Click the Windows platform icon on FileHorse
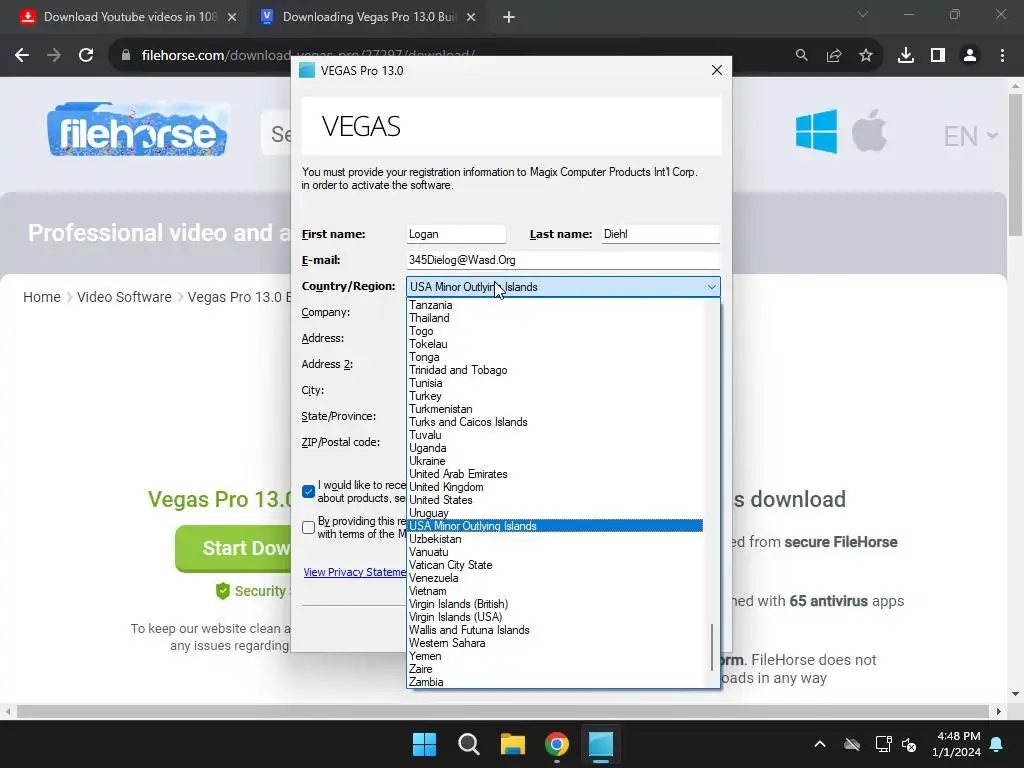 (816, 132)
